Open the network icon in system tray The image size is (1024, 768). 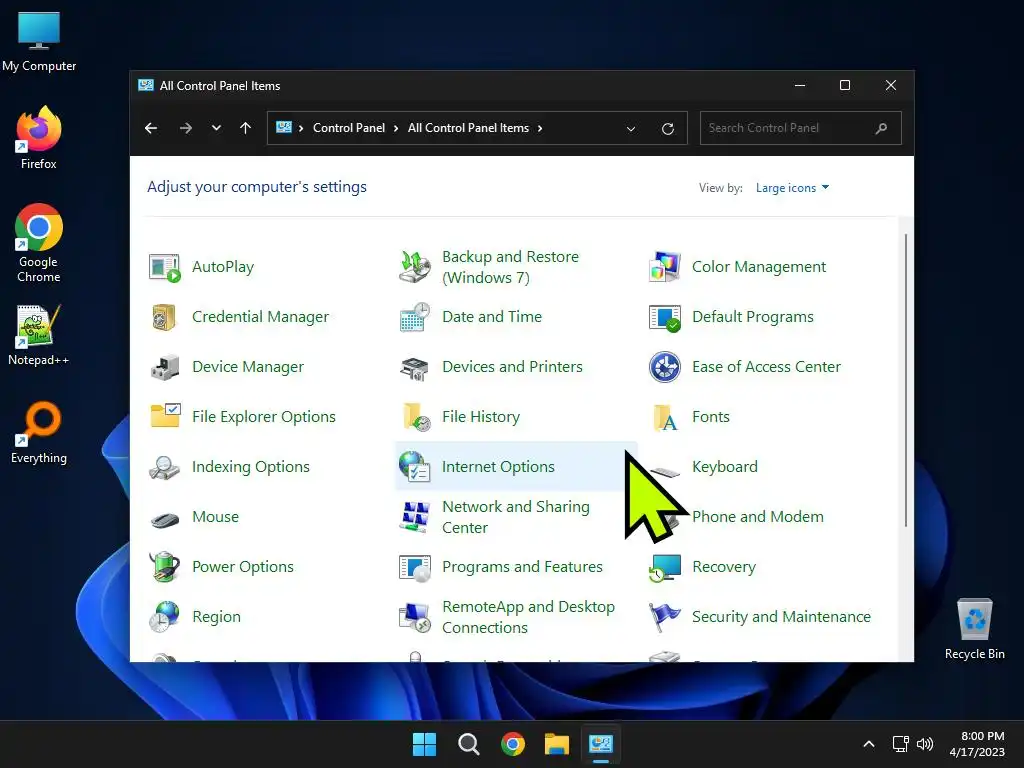tap(901, 744)
